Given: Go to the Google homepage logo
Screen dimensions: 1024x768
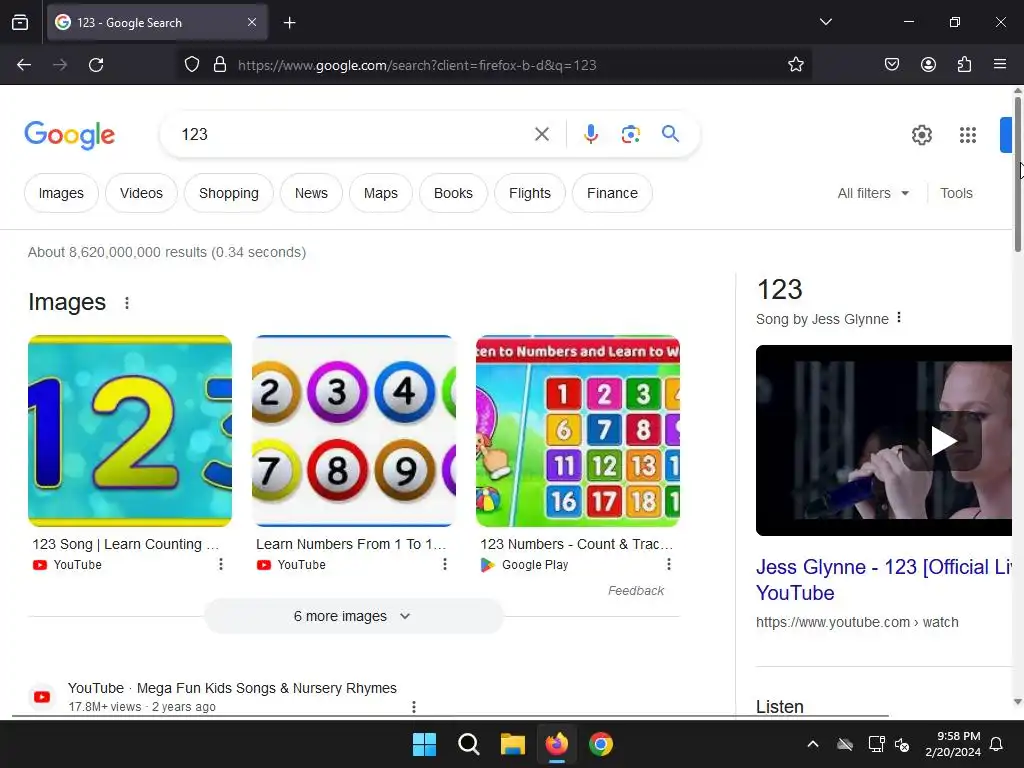Looking at the screenshot, I should pyautogui.click(x=70, y=135).
